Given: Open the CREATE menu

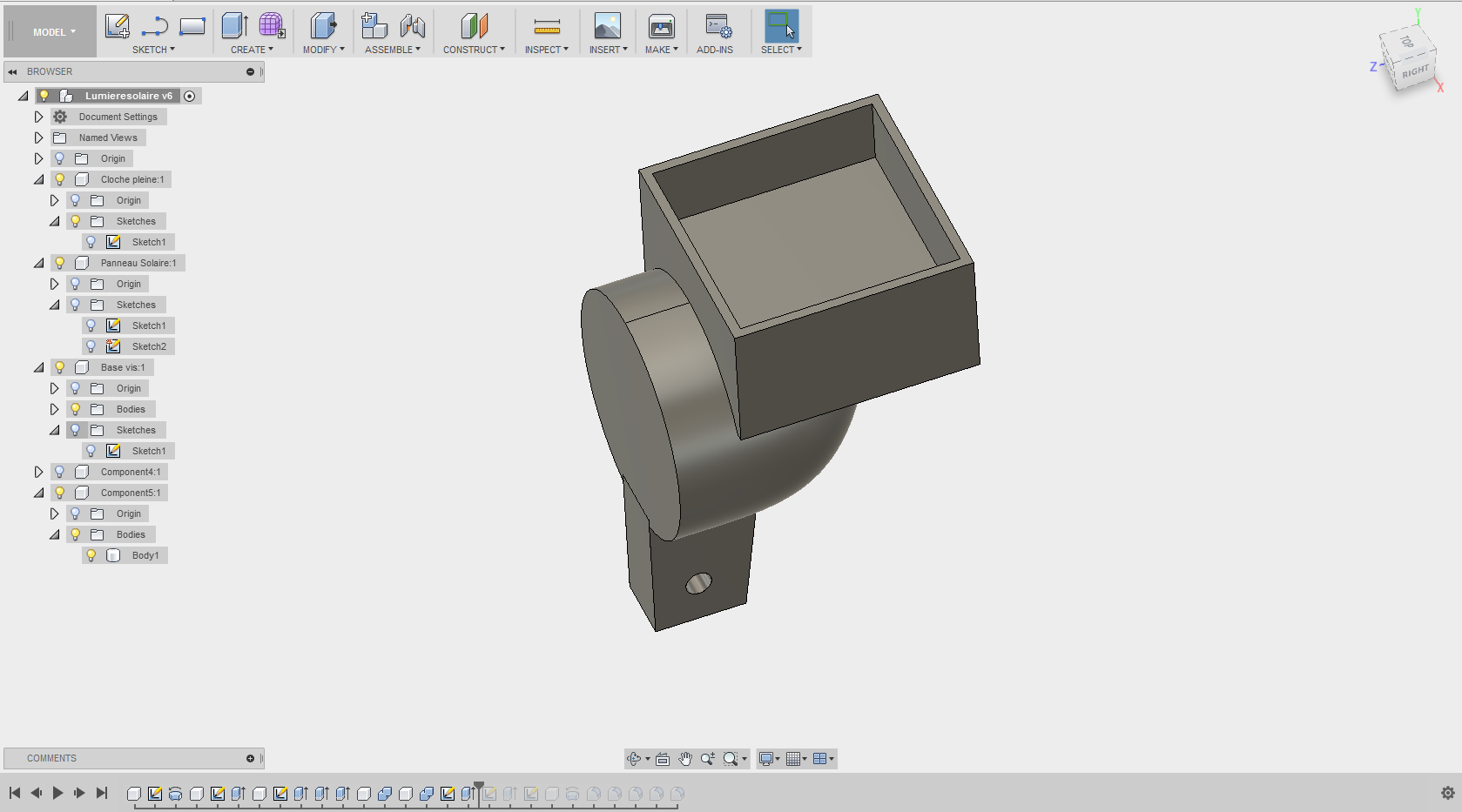Looking at the screenshot, I should (x=252, y=50).
